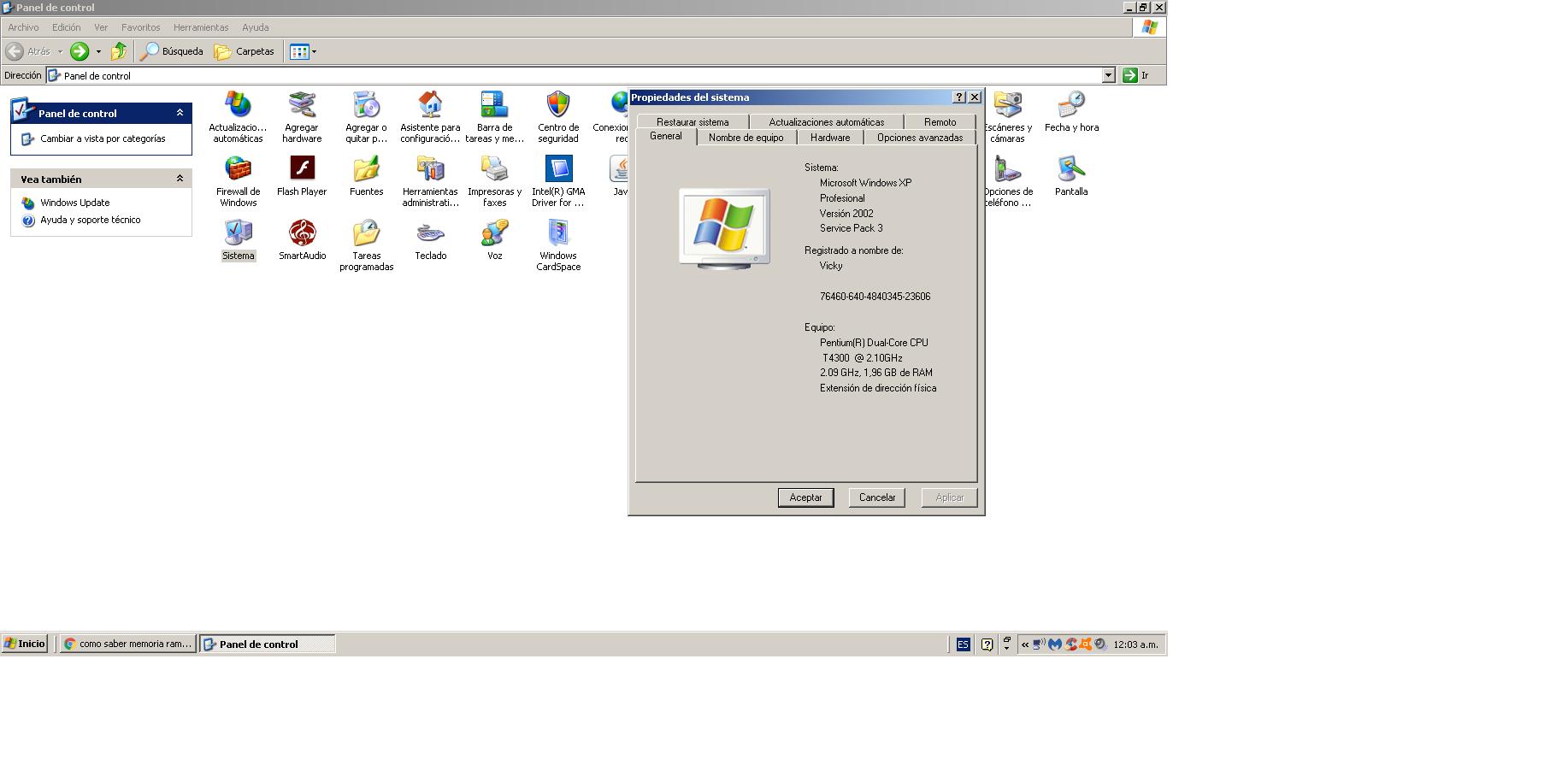Click the Inicio start button
Viewport: 1568px width, 765px height.
[x=25, y=644]
